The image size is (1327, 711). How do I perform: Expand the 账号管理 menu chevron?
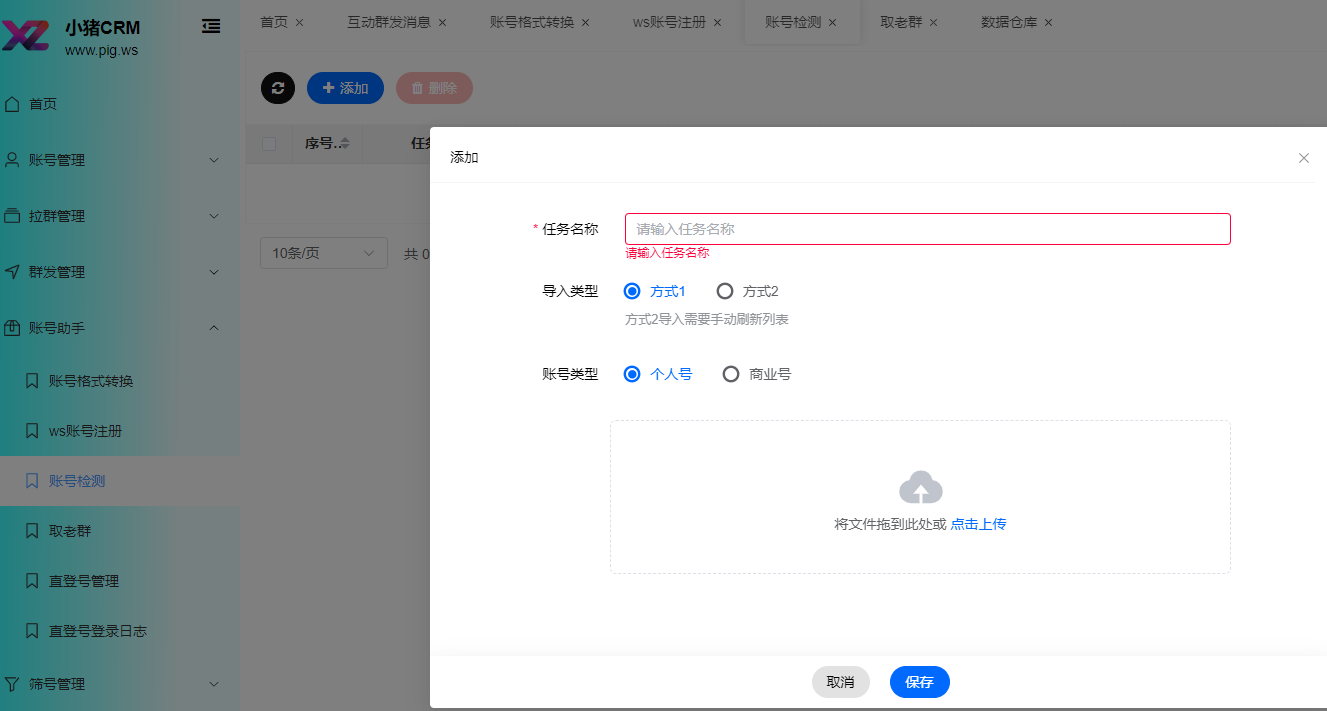point(214,160)
